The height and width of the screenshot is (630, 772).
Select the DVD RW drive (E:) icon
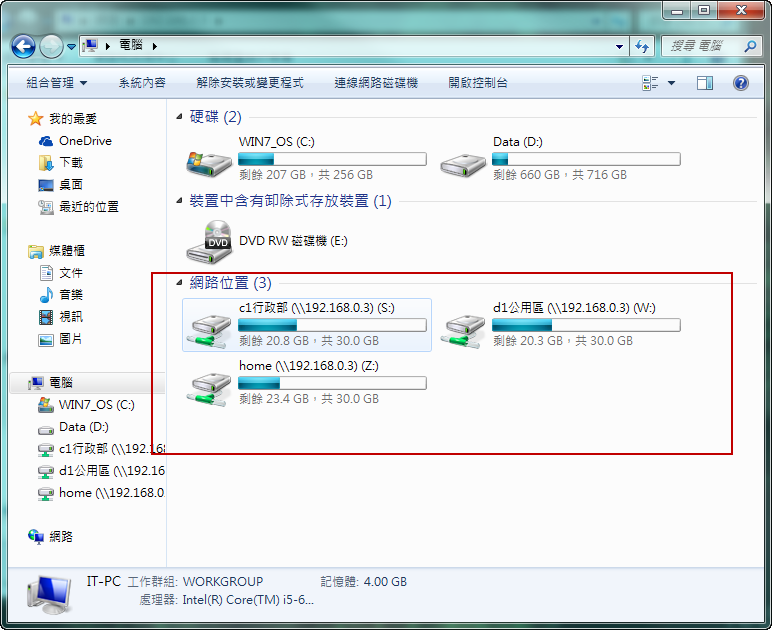pos(208,241)
